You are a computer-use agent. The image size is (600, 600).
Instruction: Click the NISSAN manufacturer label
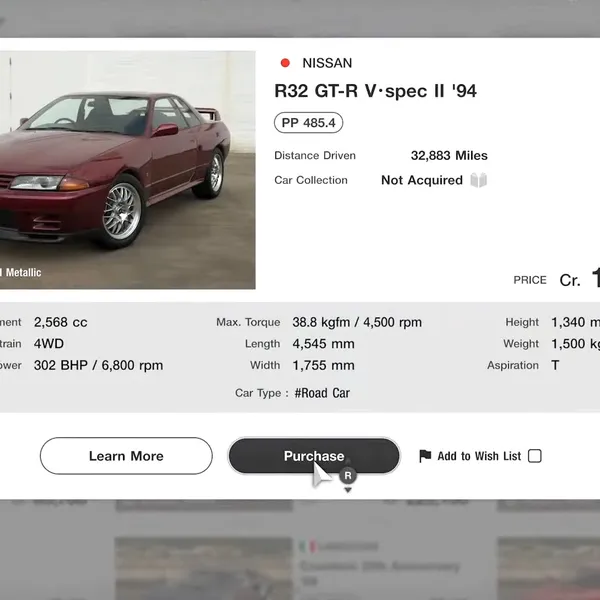pos(327,63)
